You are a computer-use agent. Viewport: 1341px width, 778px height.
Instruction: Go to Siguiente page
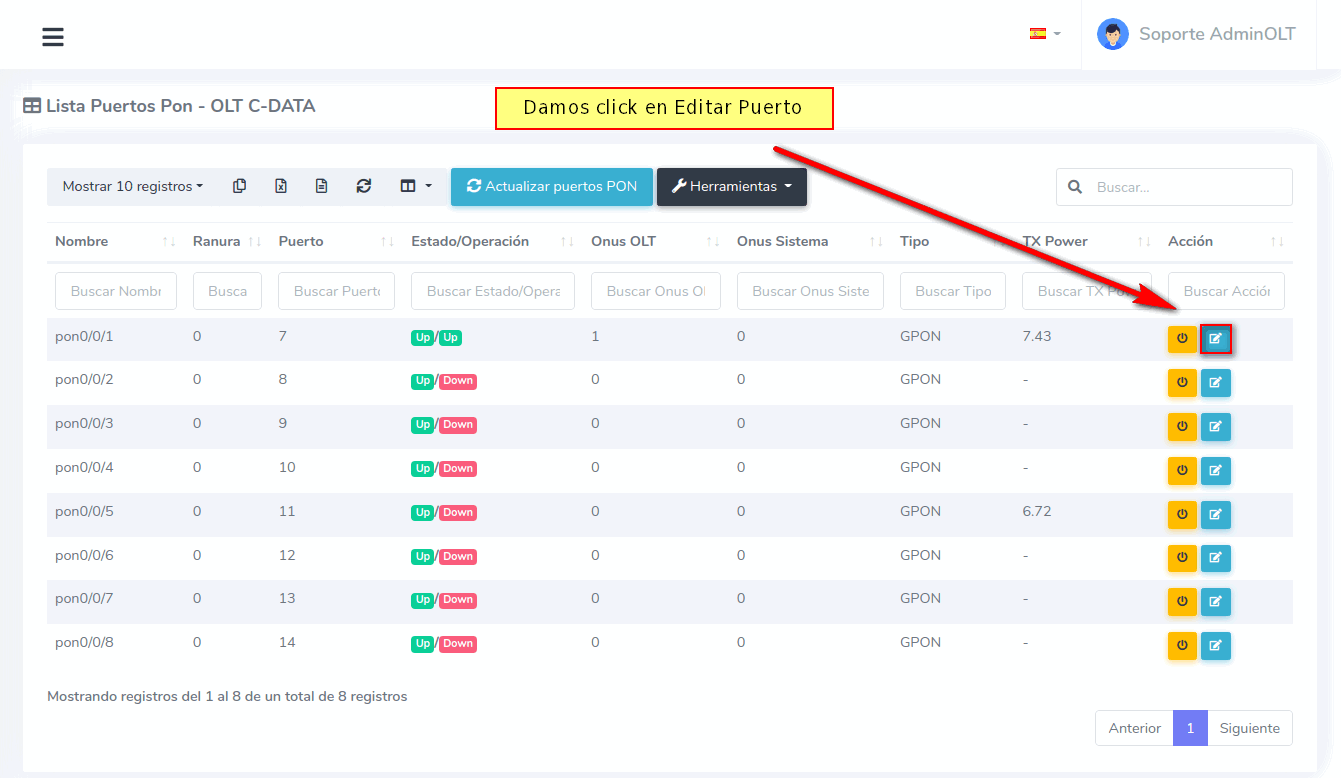1249,728
